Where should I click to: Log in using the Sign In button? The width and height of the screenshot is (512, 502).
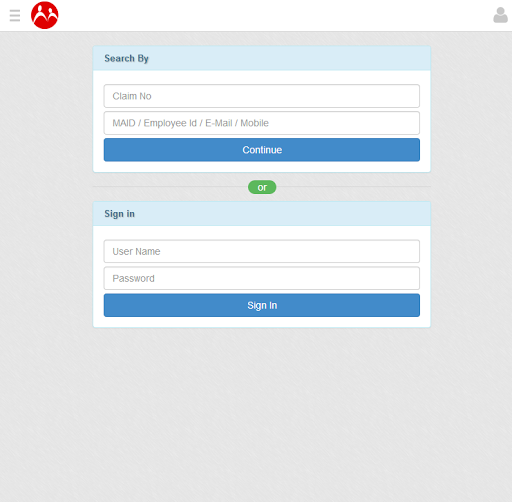click(262, 305)
